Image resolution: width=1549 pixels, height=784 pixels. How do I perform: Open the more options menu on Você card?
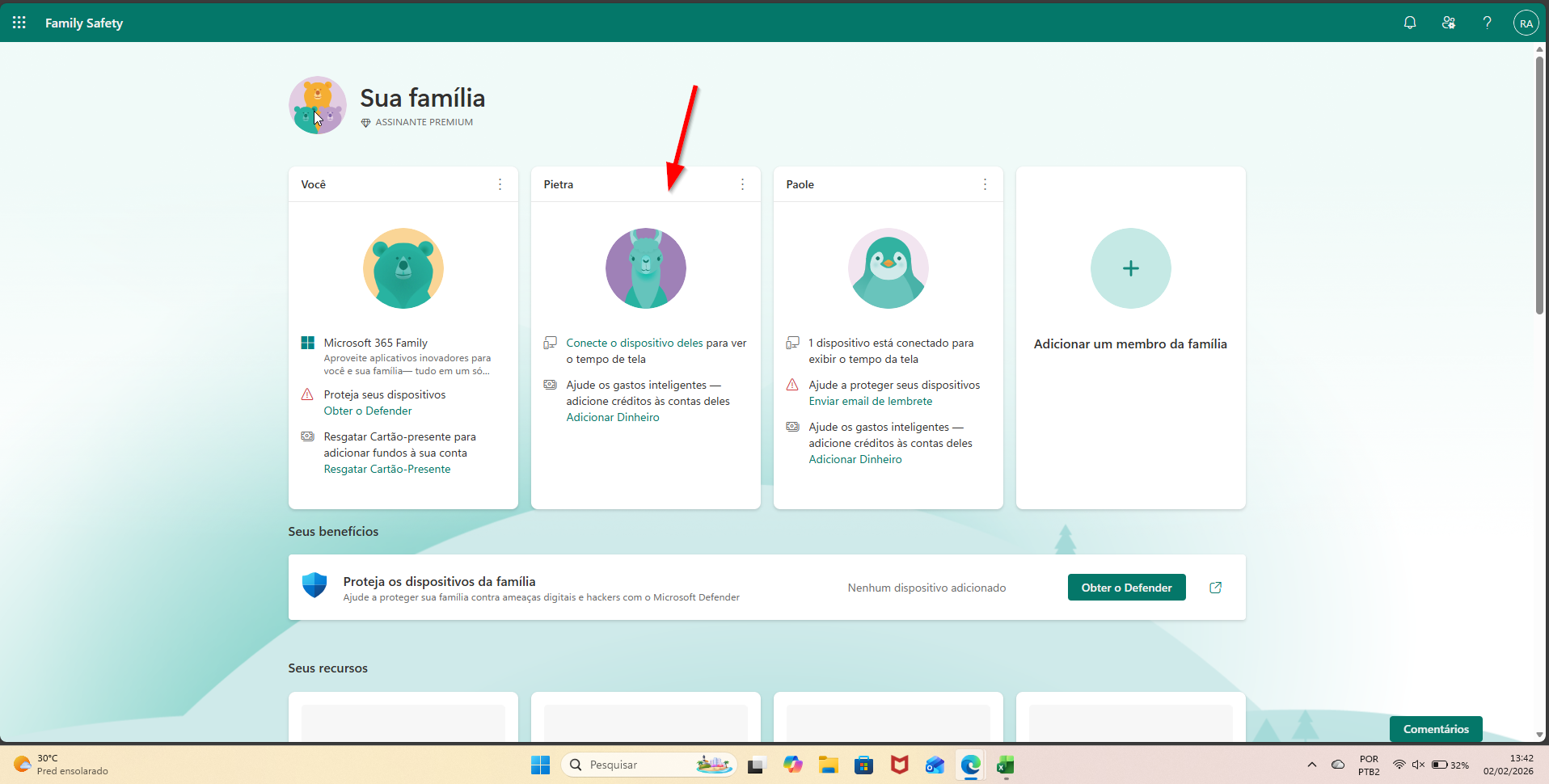tap(500, 184)
